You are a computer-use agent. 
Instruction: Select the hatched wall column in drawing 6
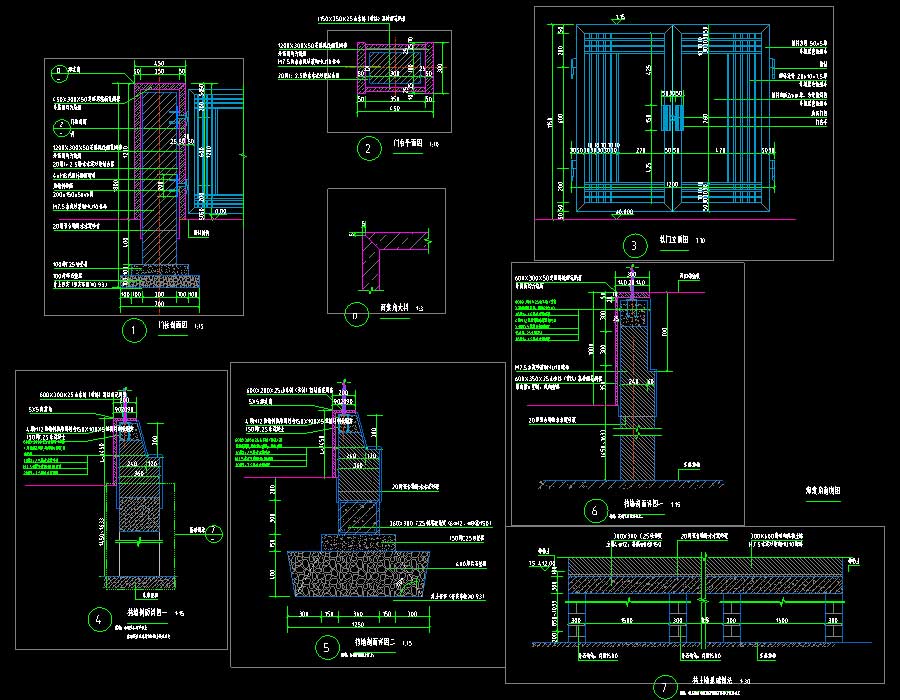(x=636, y=405)
